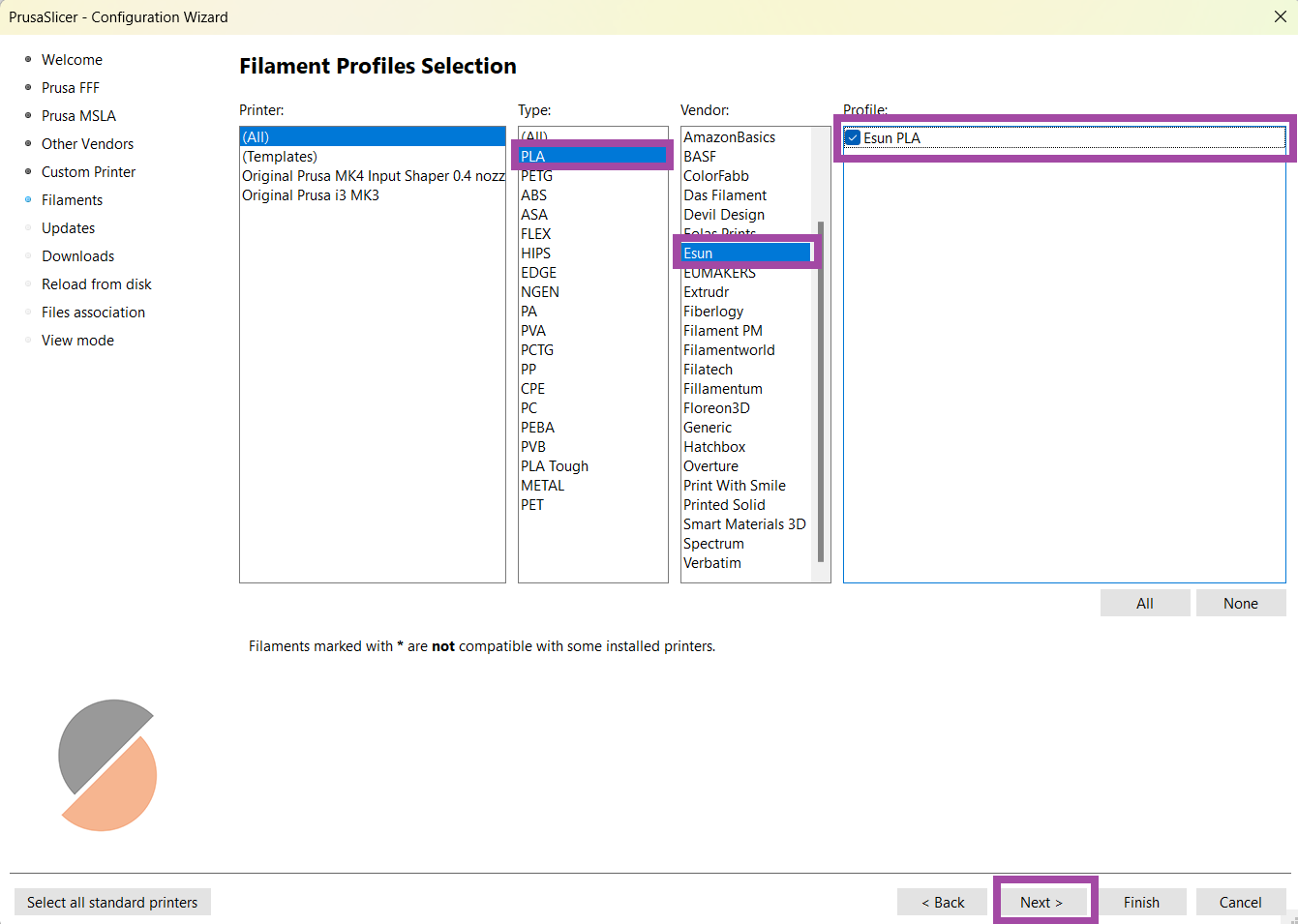Click the PrusaSlicer logo graphic
This screenshot has height=924, width=1298.
(107, 764)
